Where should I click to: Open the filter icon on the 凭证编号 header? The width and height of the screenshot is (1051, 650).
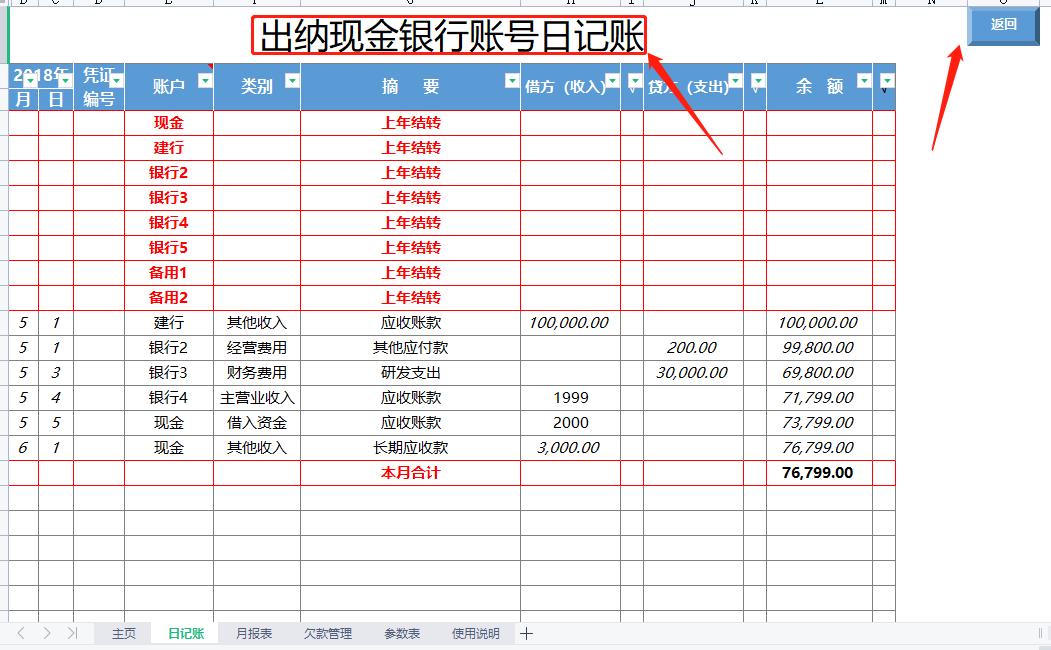(x=116, y=79)
